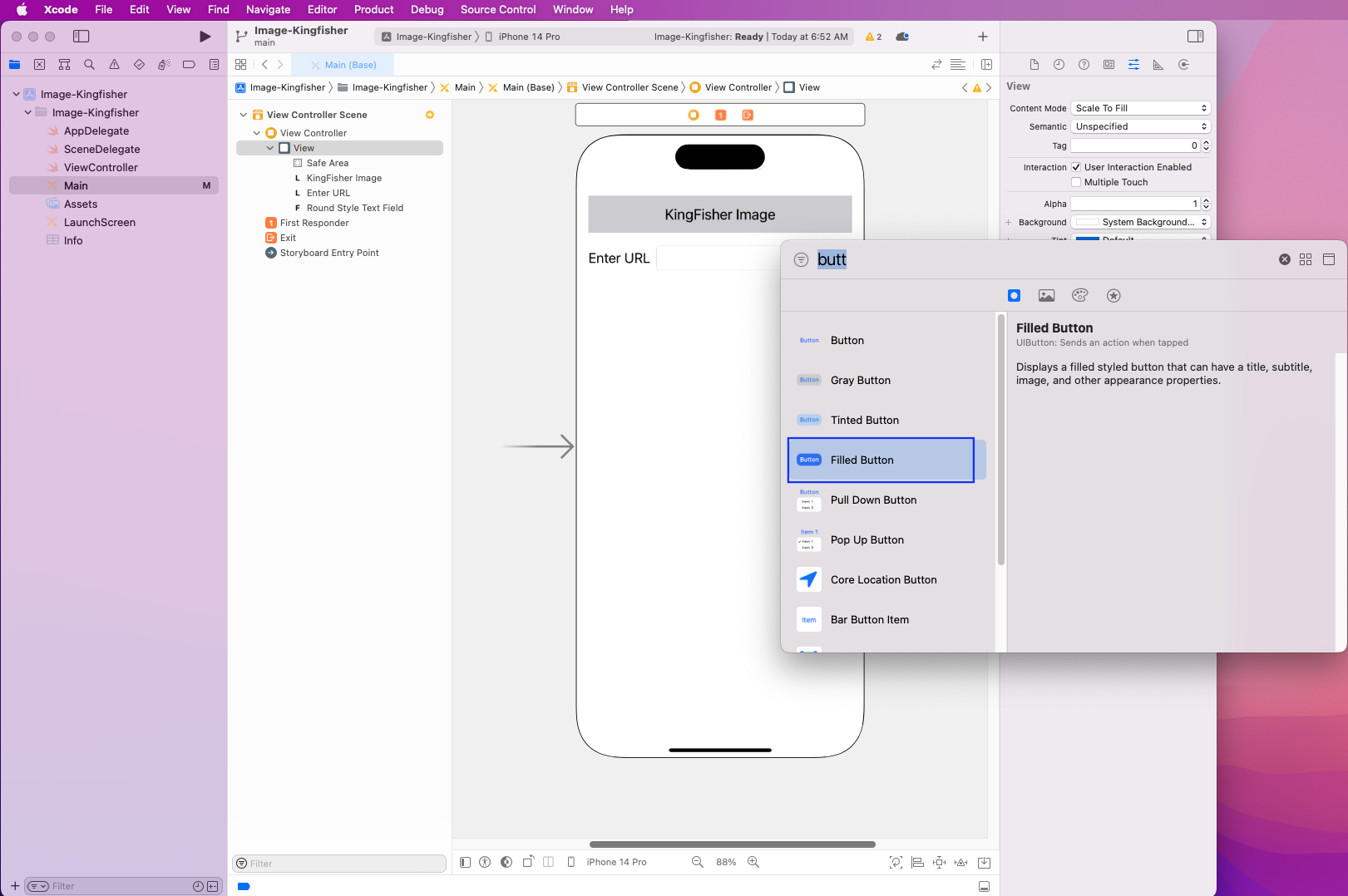Viewport: 1348px width, 896px height.
Task: Open the Background color dropdown
Action: [x=1140, y=222]
